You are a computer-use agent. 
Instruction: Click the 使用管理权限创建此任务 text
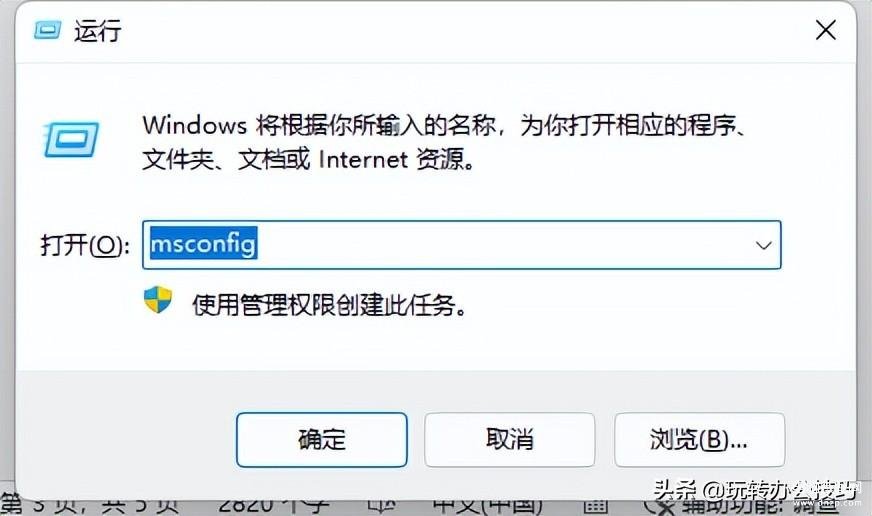329,305
